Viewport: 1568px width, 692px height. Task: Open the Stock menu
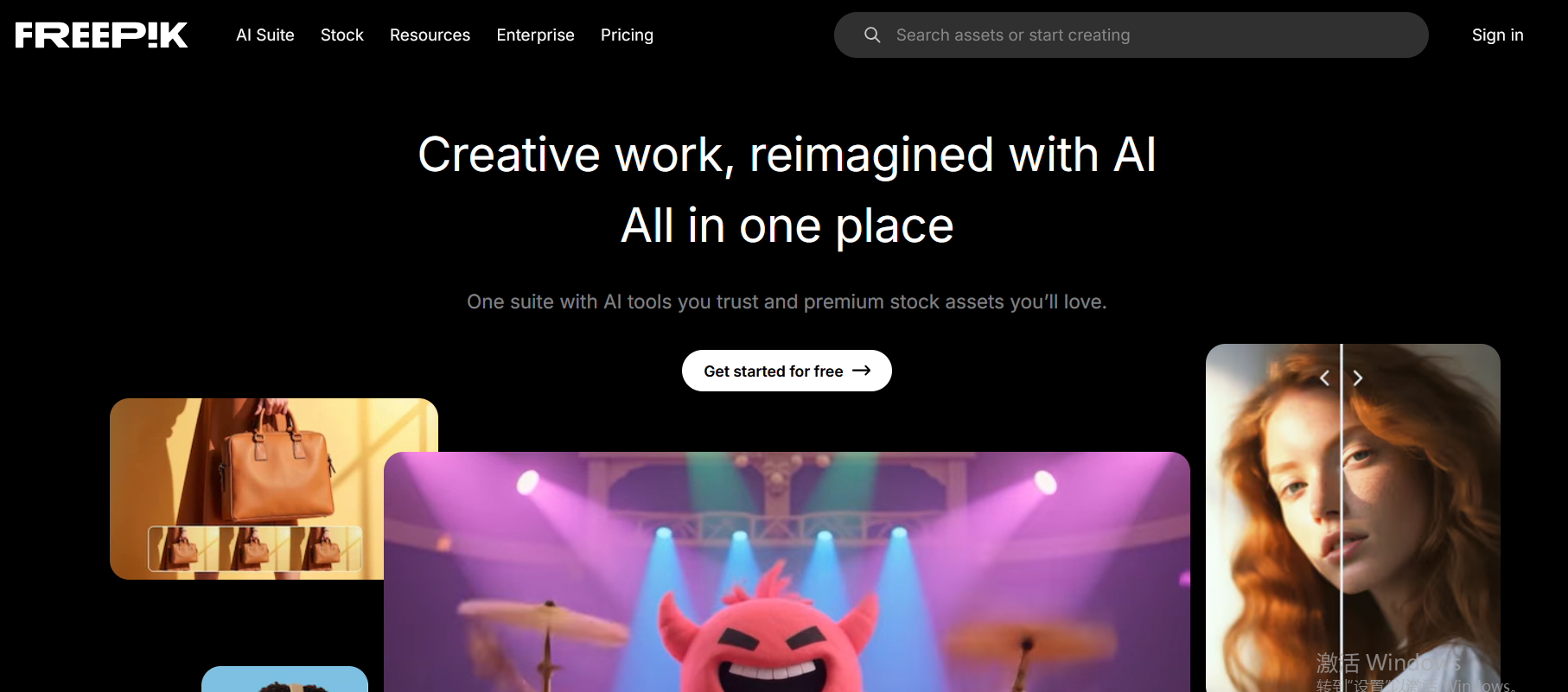pos(342,35)
